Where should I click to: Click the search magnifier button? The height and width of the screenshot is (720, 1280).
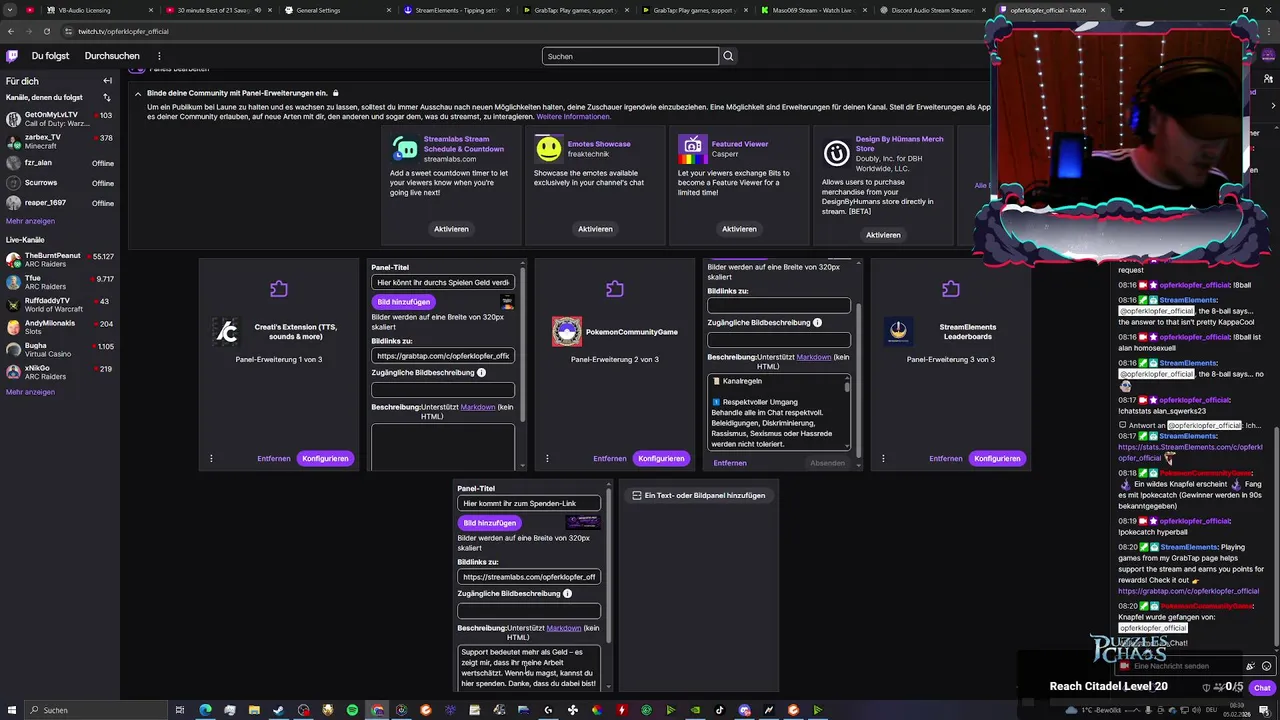click(728, 56)
